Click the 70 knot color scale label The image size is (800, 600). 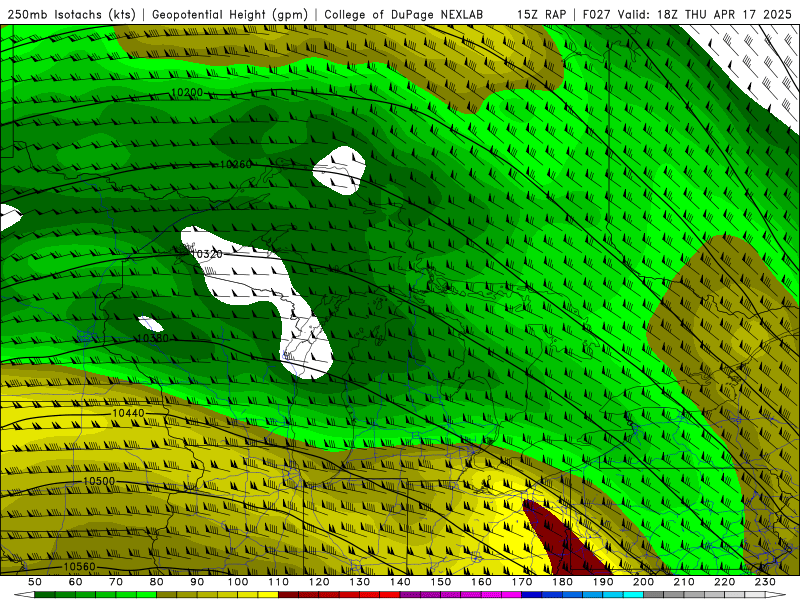click(x=116, y=582)
